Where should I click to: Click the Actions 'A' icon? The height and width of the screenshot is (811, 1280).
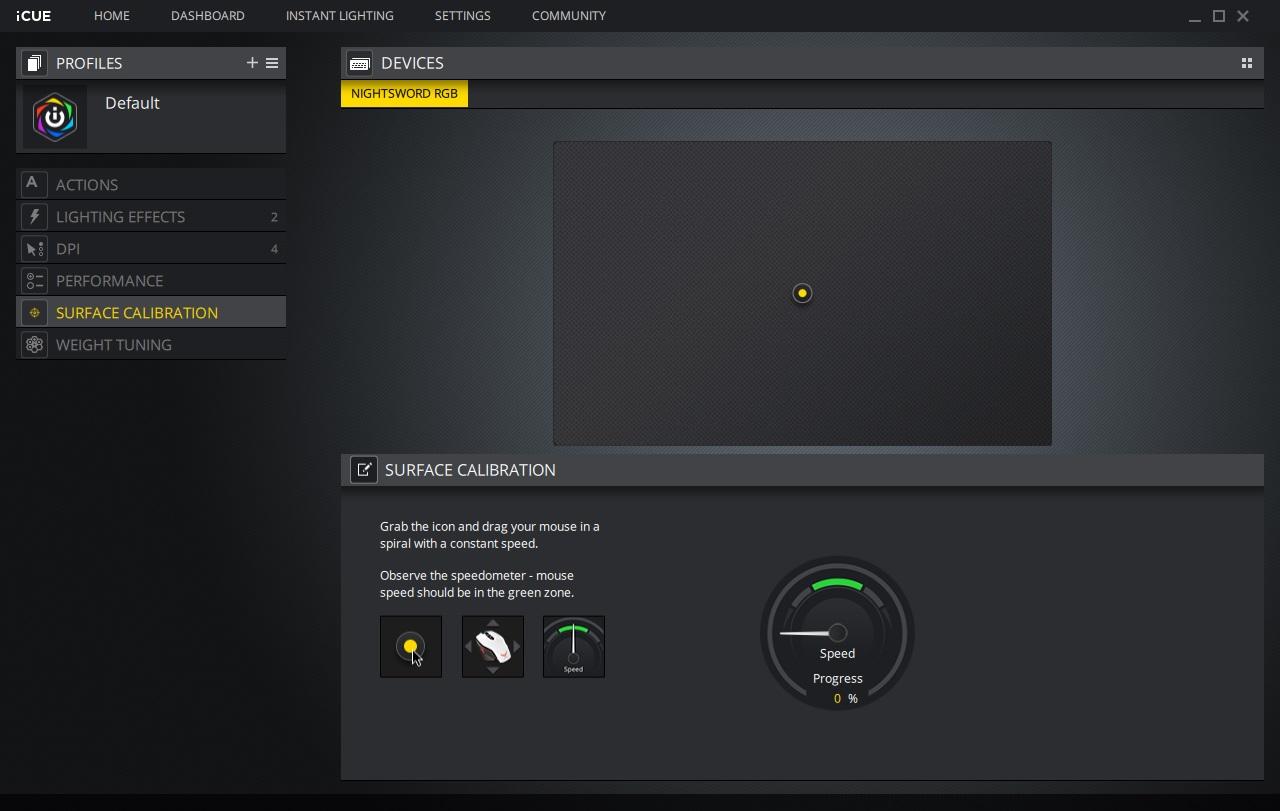pos(34,184)
